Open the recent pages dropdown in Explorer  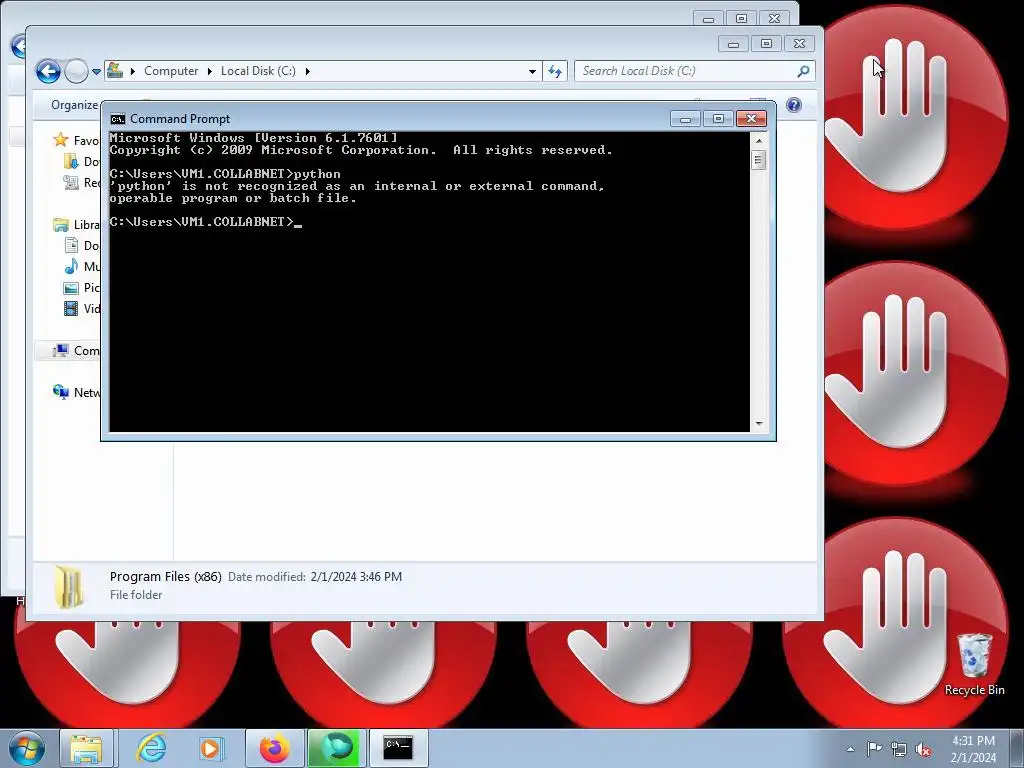tap(97, 71)
